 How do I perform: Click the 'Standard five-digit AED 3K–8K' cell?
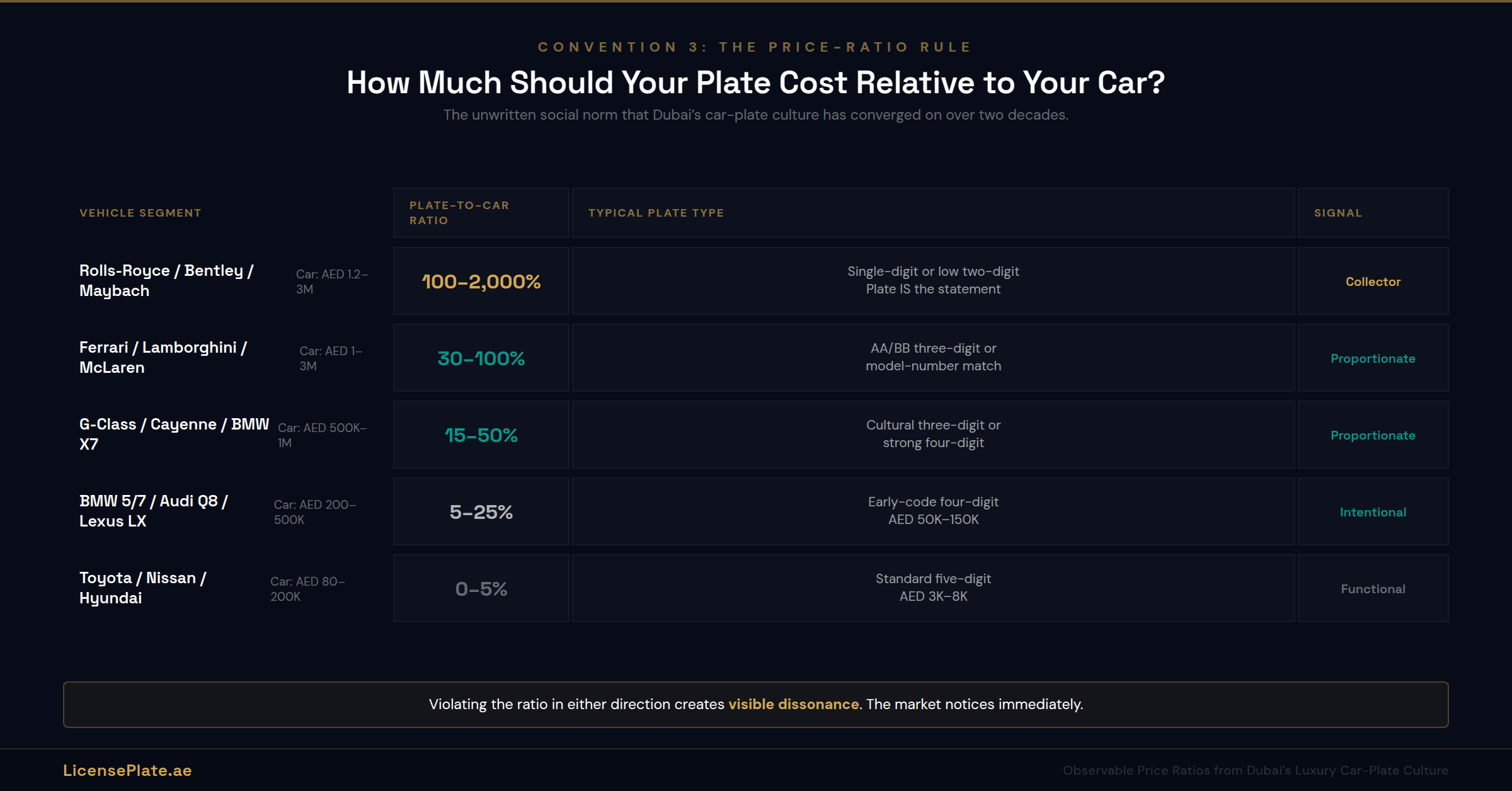coord(933,588)
